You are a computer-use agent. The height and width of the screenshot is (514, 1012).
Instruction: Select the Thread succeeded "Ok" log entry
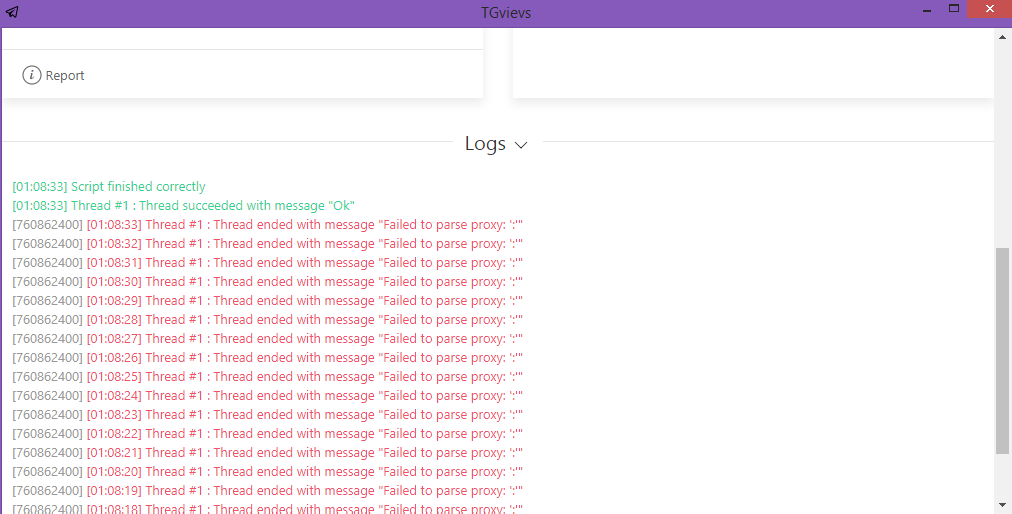click(x=184, y=206)
